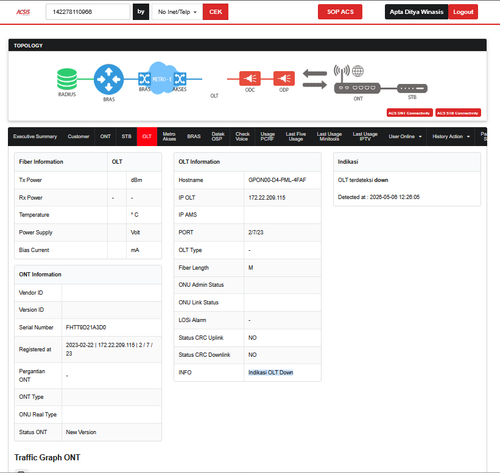Image resolution: width=500 pixels, height=473 pixels.
Task: Open the Metro Akses tab
Action: click(169, 137)
